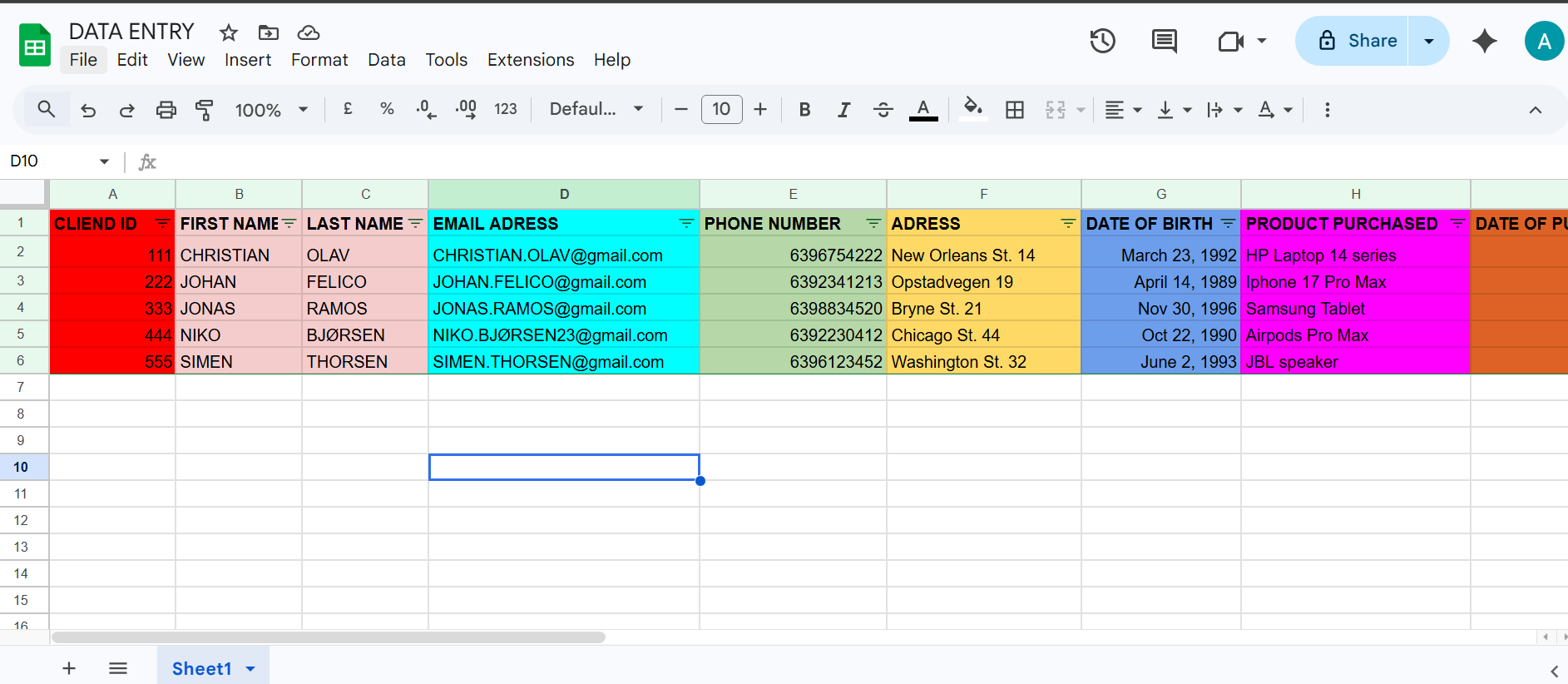Show all sheets list icon
1568x684 pixels.
pyautogui.click(x=118, y=668)
